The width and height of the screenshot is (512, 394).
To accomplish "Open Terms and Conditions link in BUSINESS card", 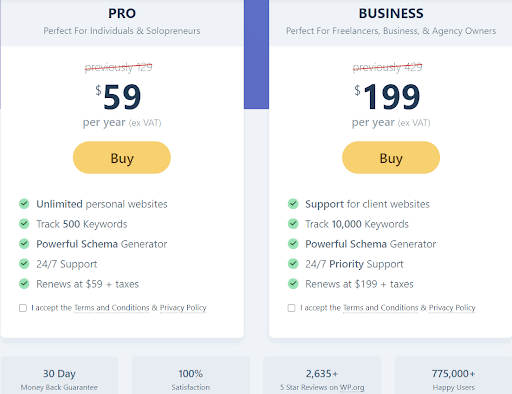I will pyautogui.click(x=380, y=307).
